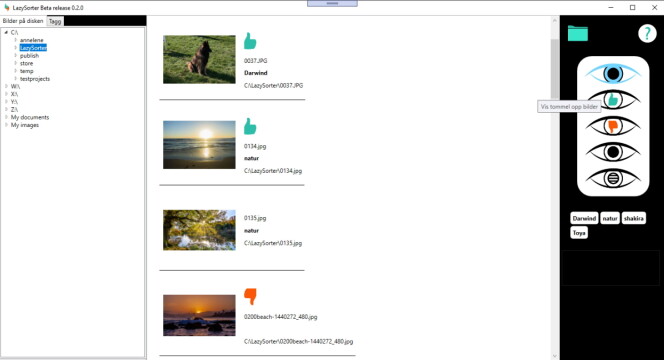Image resolution: width=664 pixels, height=360 pixels.
Task: Select the store folder
Action: [26, 63]
